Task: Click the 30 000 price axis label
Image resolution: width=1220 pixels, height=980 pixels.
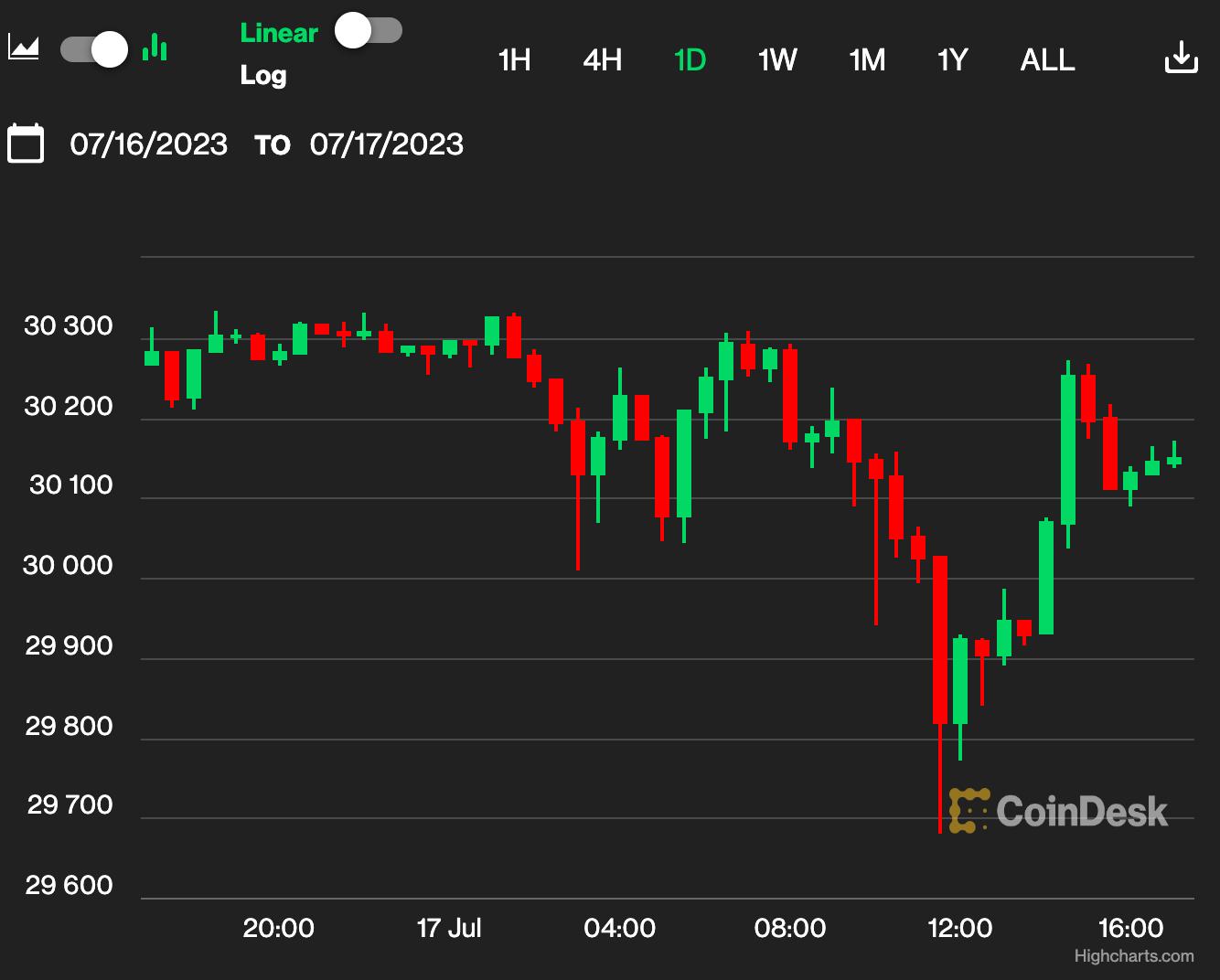Action: (x=68, y=566)
